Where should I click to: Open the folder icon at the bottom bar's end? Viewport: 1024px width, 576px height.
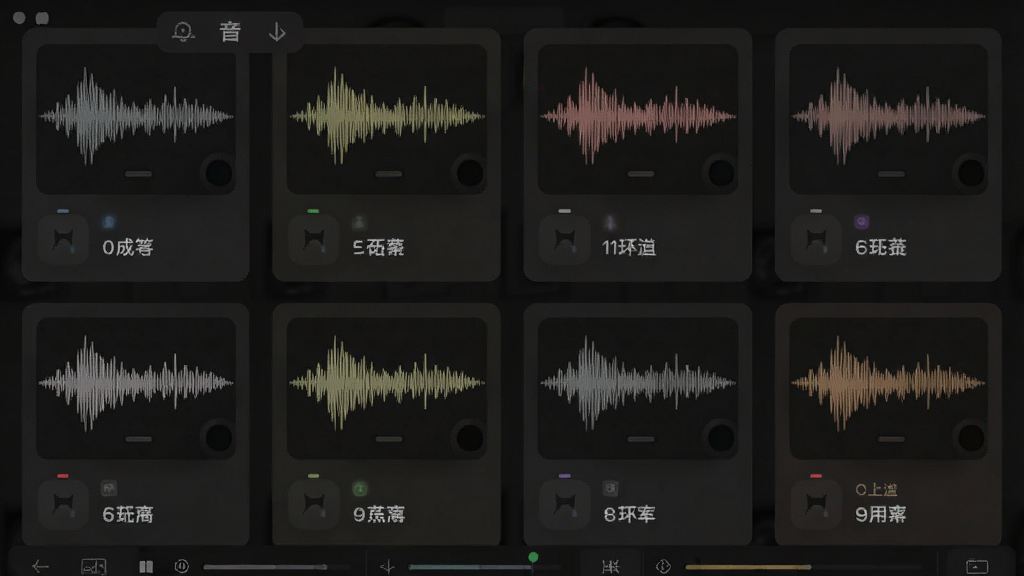point(977,566)
